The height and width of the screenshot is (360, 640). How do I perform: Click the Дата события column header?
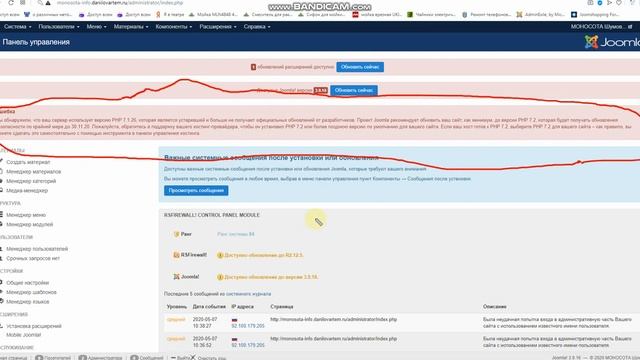pyautogui.click(x=209, y=306)
